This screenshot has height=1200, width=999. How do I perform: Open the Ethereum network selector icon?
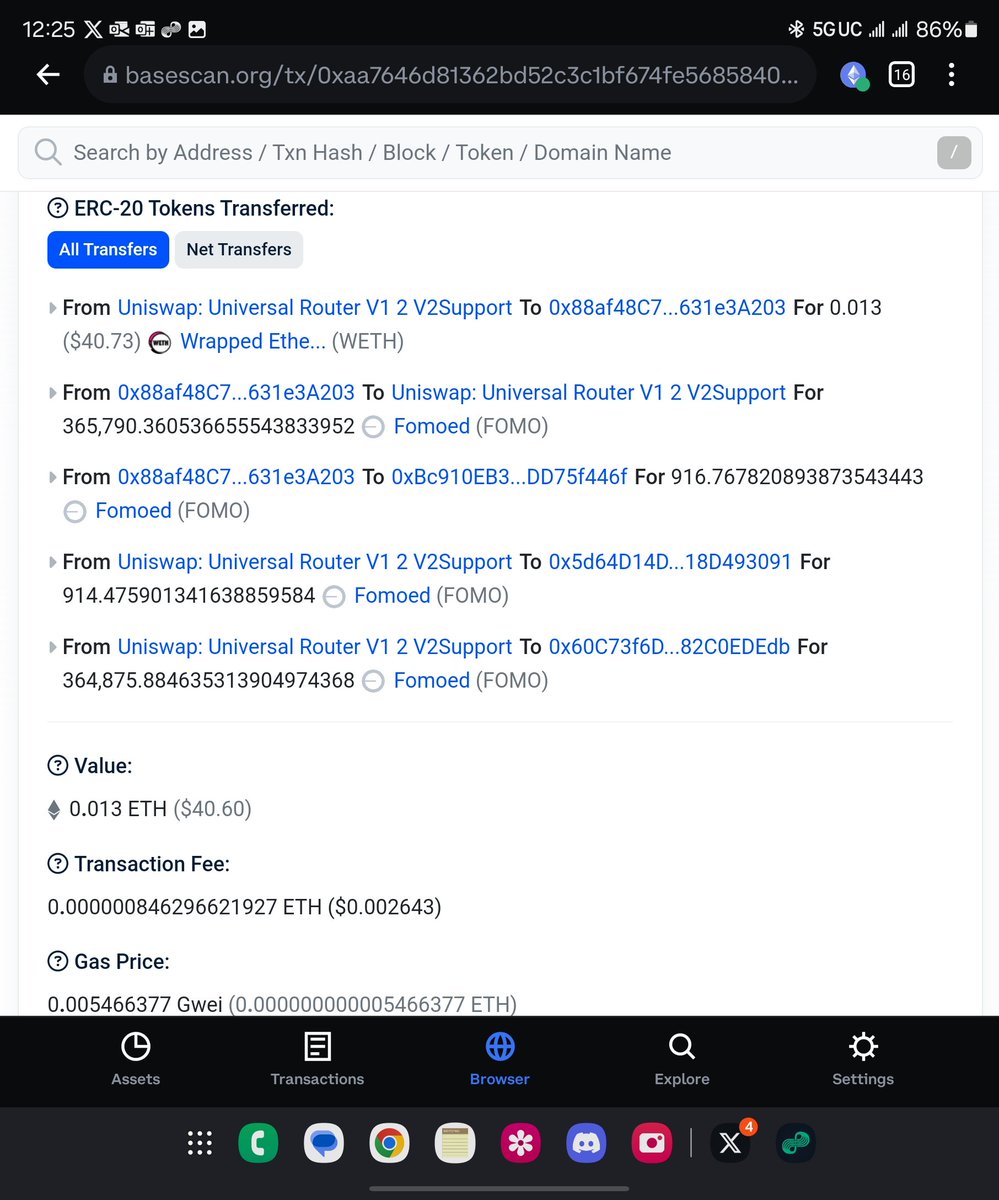click(854, 75)
